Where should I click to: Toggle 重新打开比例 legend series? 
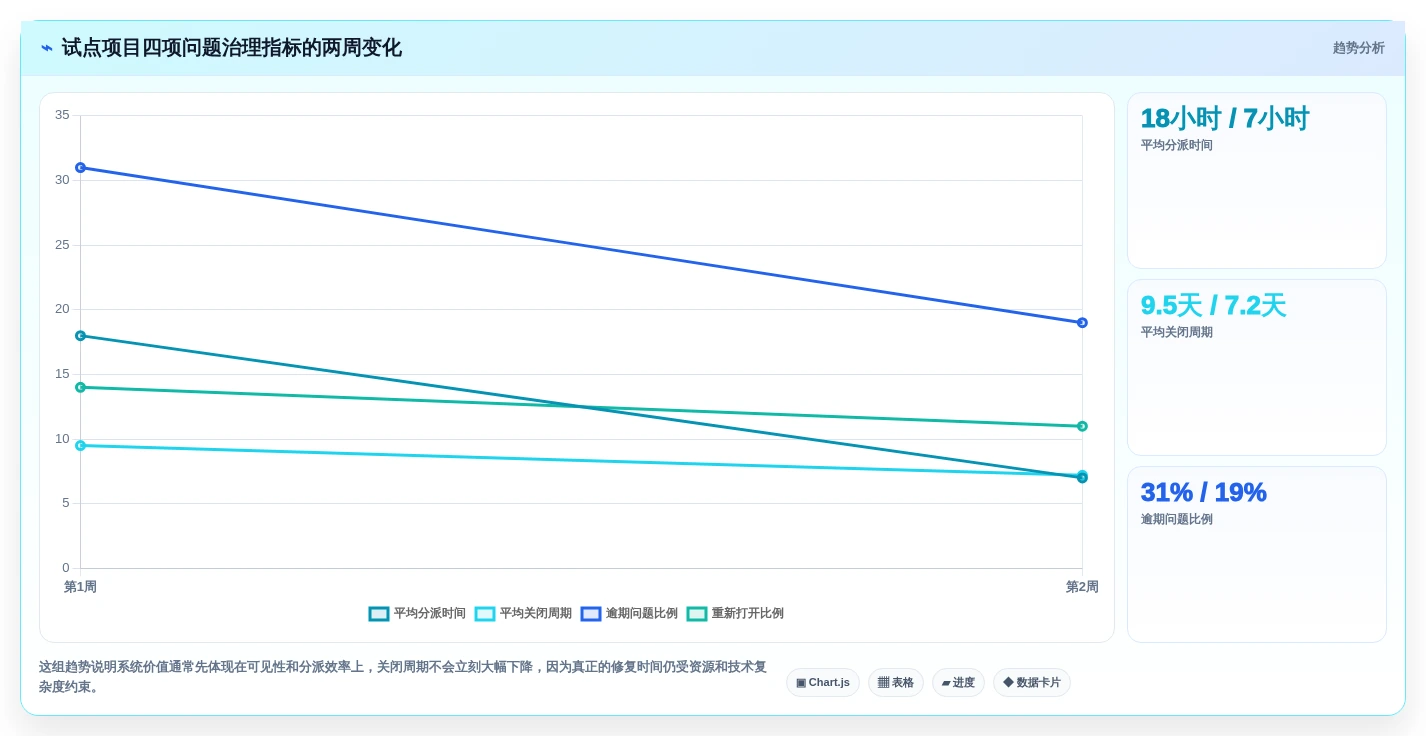tap(735, 613)
